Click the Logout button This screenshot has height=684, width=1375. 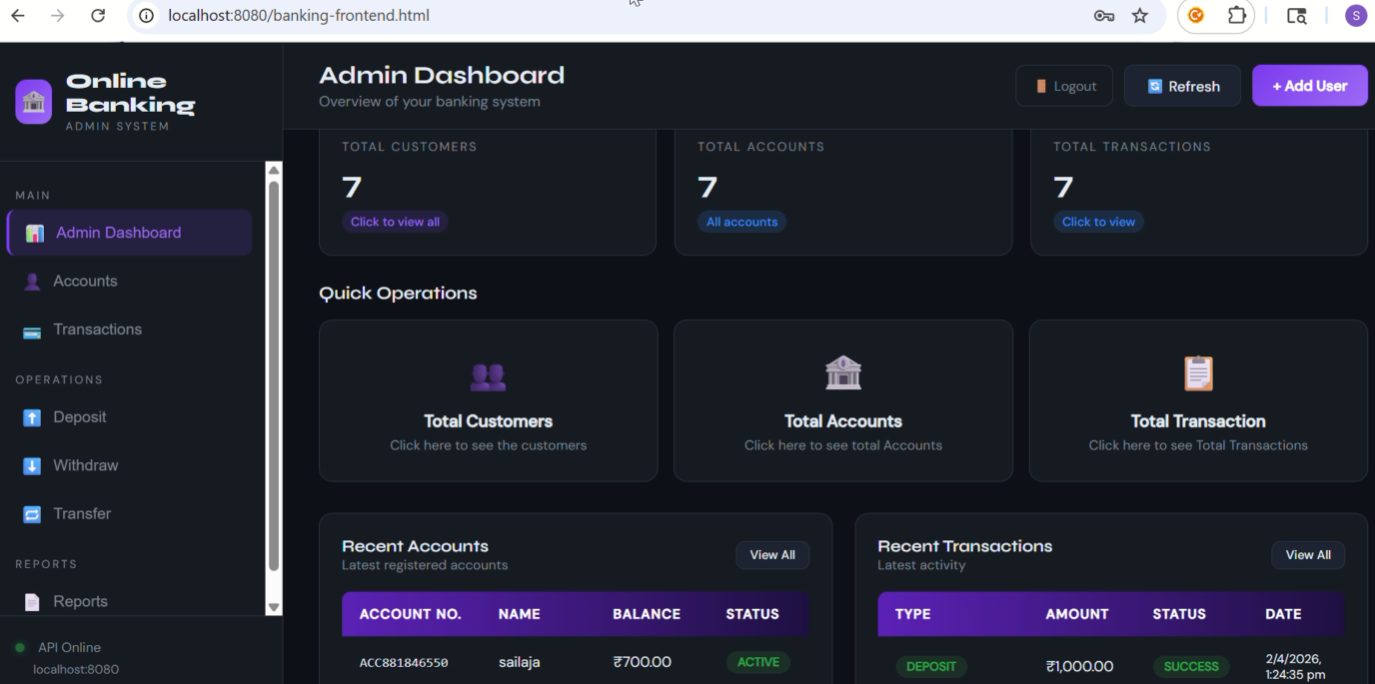click(x=1065, y=86)
